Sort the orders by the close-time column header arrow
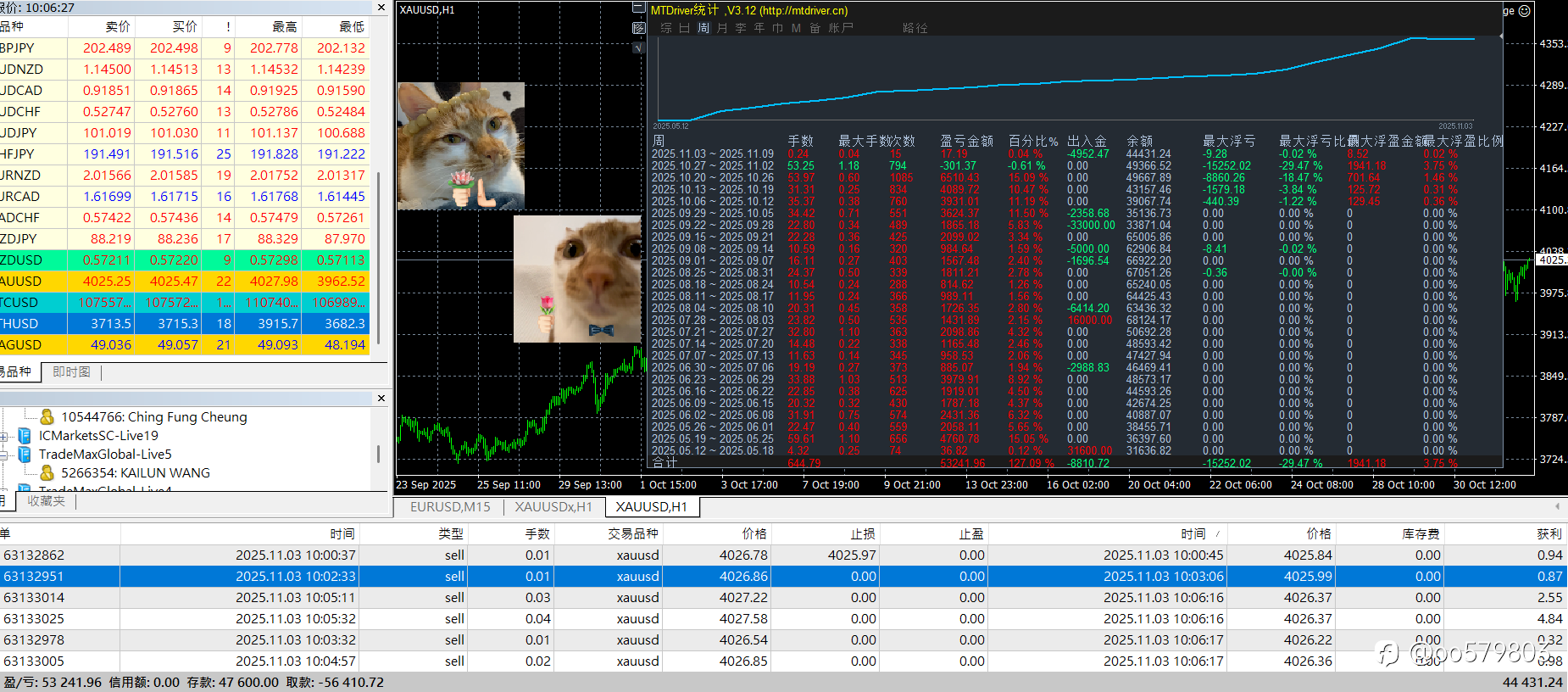The height and width of the screenshot is (692, 1568). (1218, 534)
